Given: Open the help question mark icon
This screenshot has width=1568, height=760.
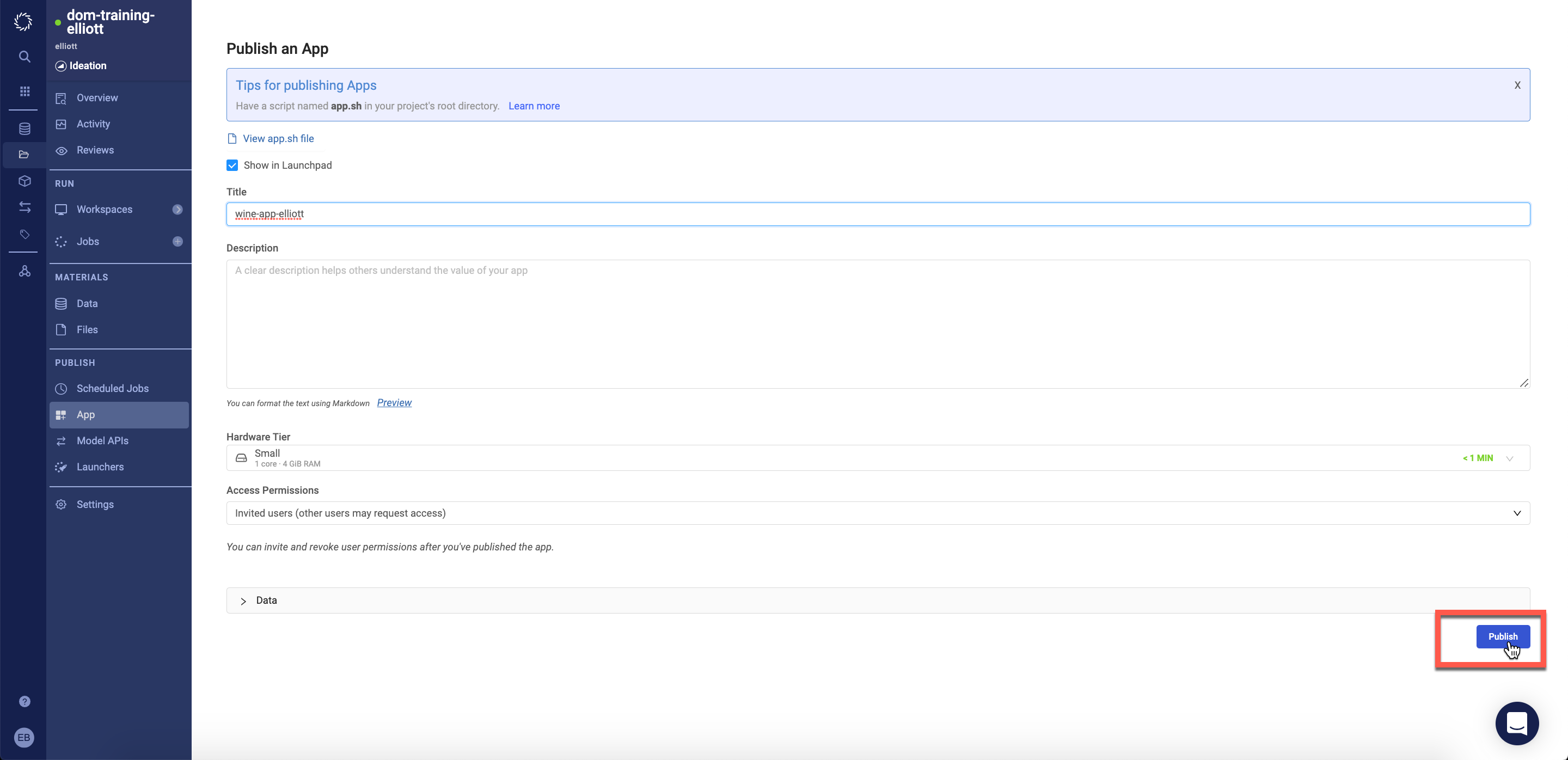Looking at the screenshot, I should (24, 702).
